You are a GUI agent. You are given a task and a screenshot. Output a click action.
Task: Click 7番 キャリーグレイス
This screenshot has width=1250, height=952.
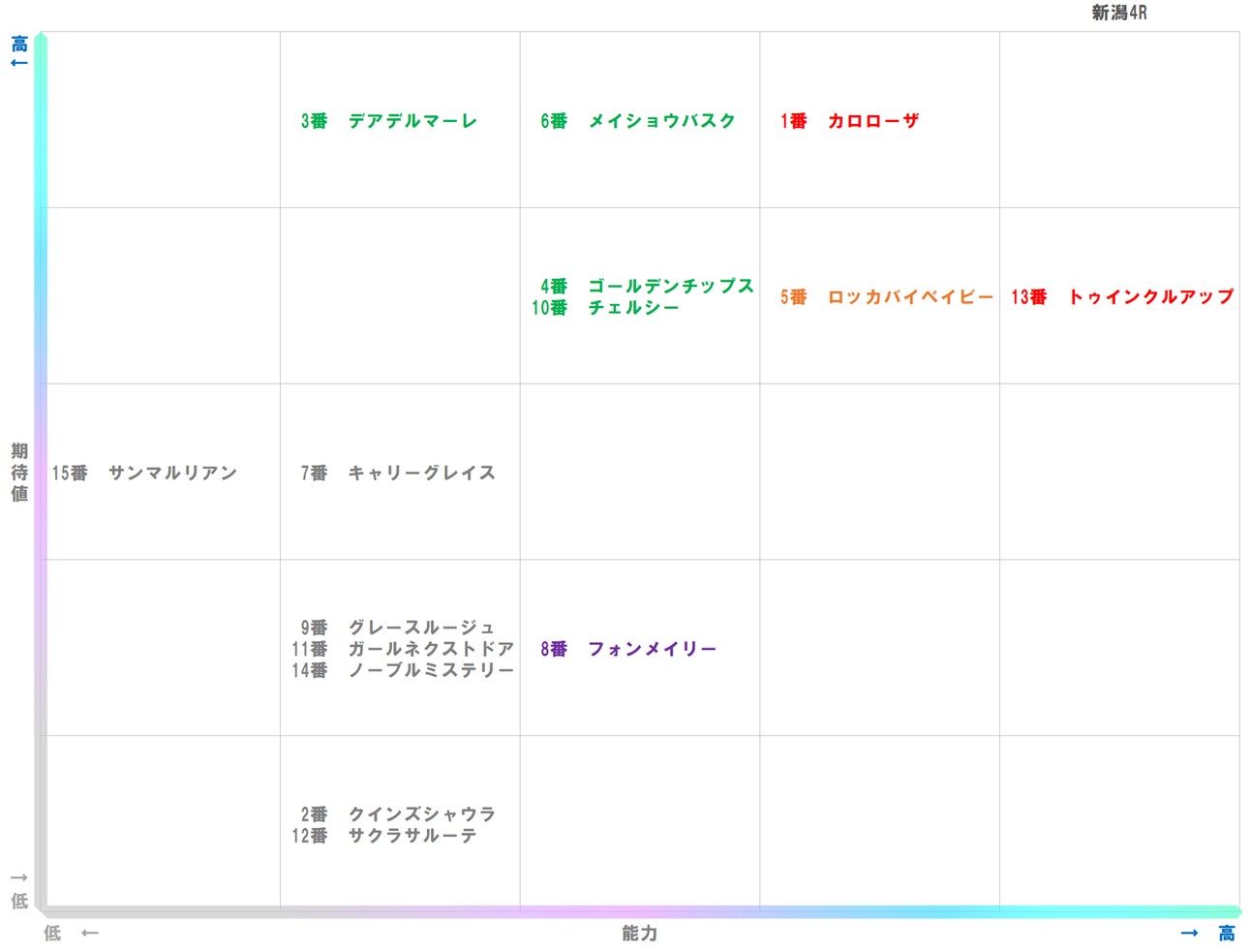tap(397, 473)
